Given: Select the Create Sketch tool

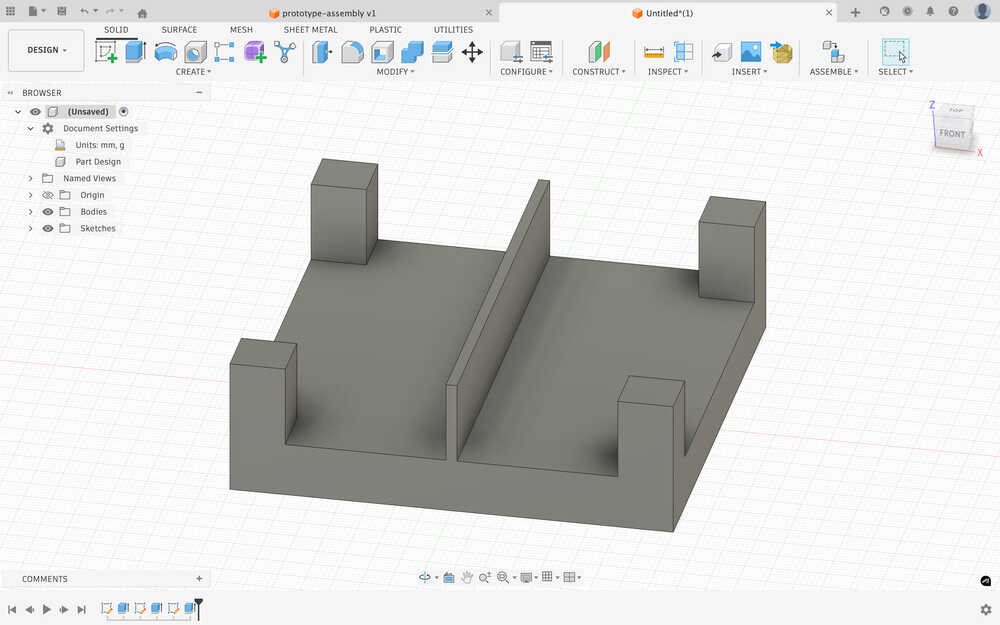Looking at the screenshot, I should (x=106, y=52).
